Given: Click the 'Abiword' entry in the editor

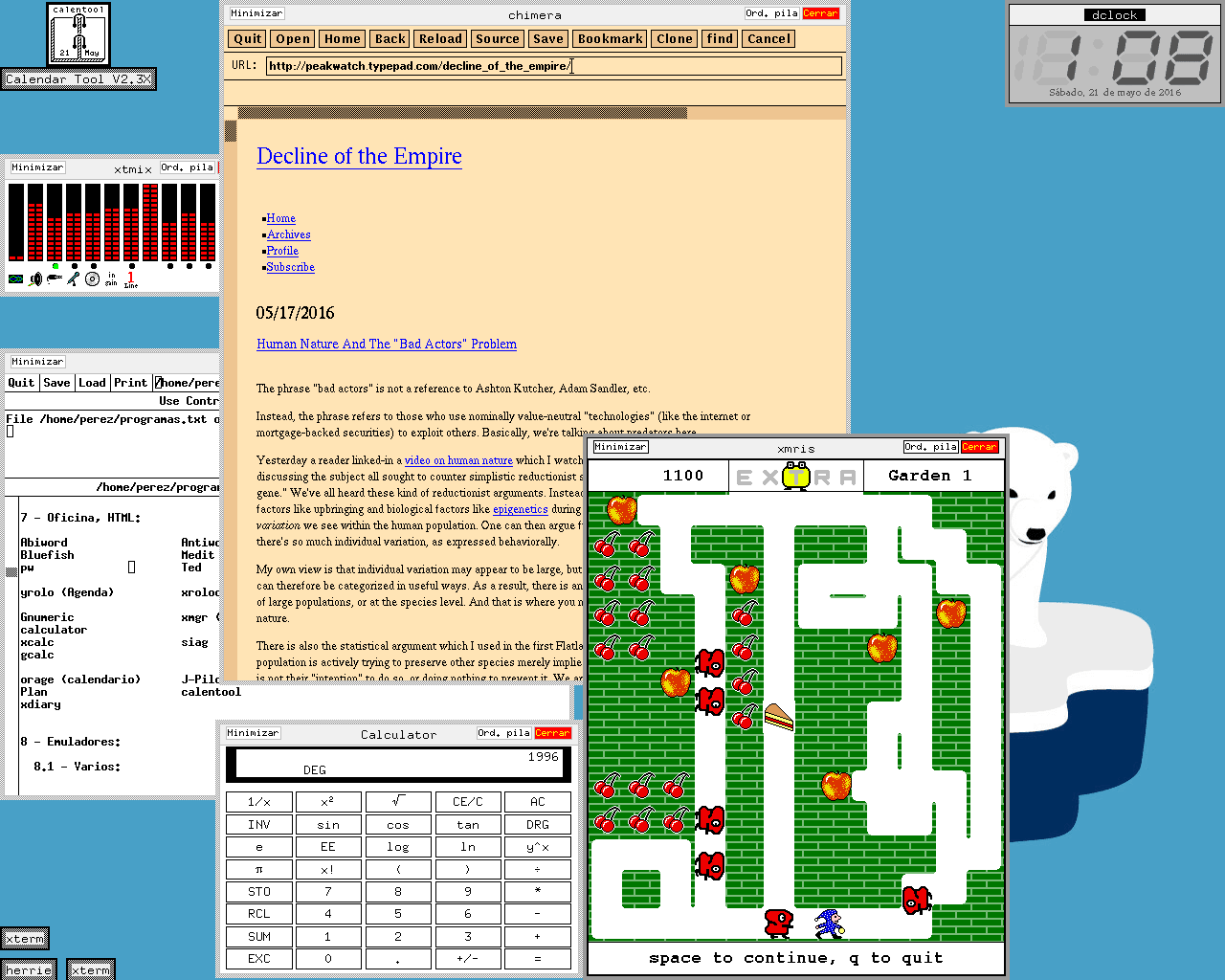Looking at the screenshot, I should point(44,543).
